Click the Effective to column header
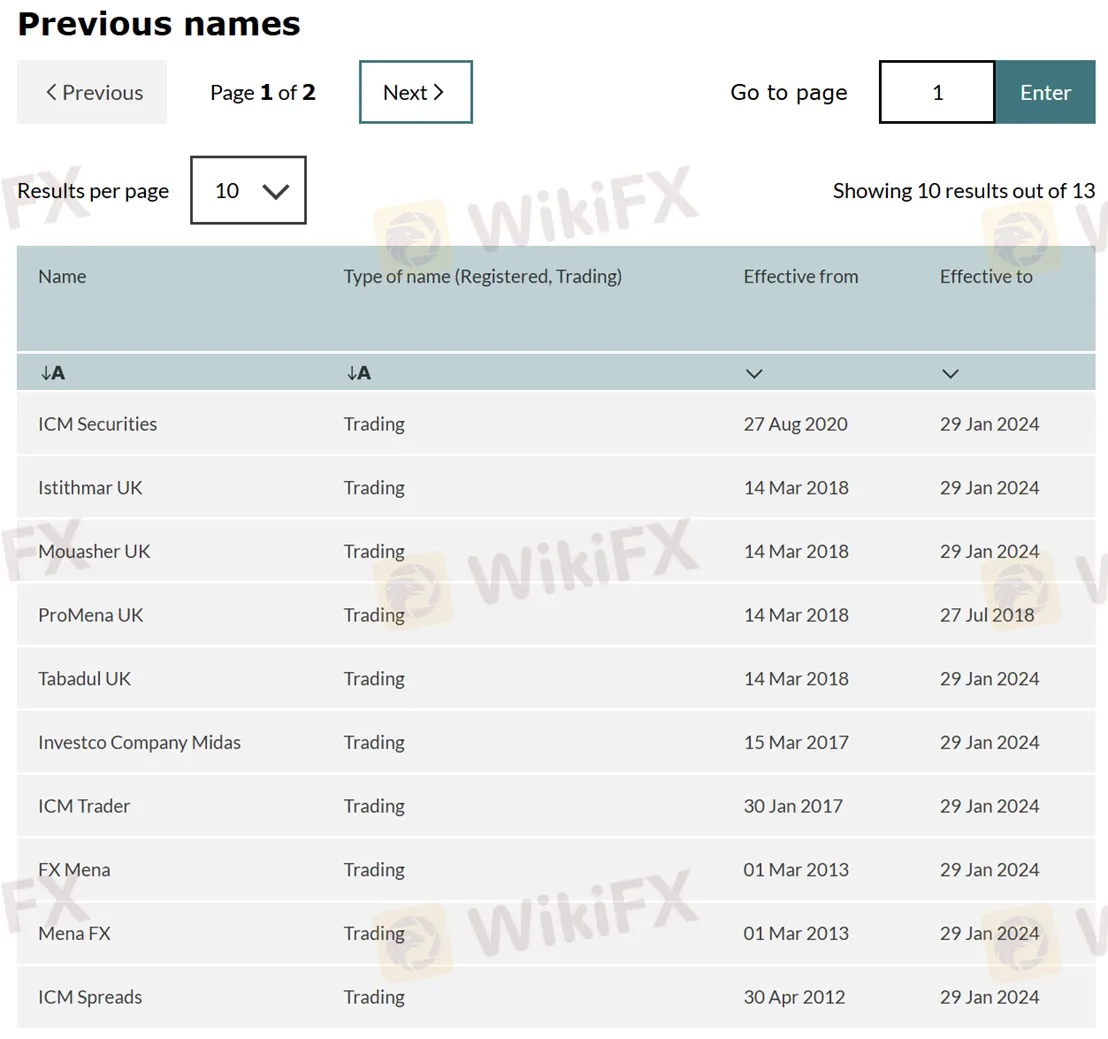Viewport: 1108px width, 1039px height. click(x=986, y=276)
